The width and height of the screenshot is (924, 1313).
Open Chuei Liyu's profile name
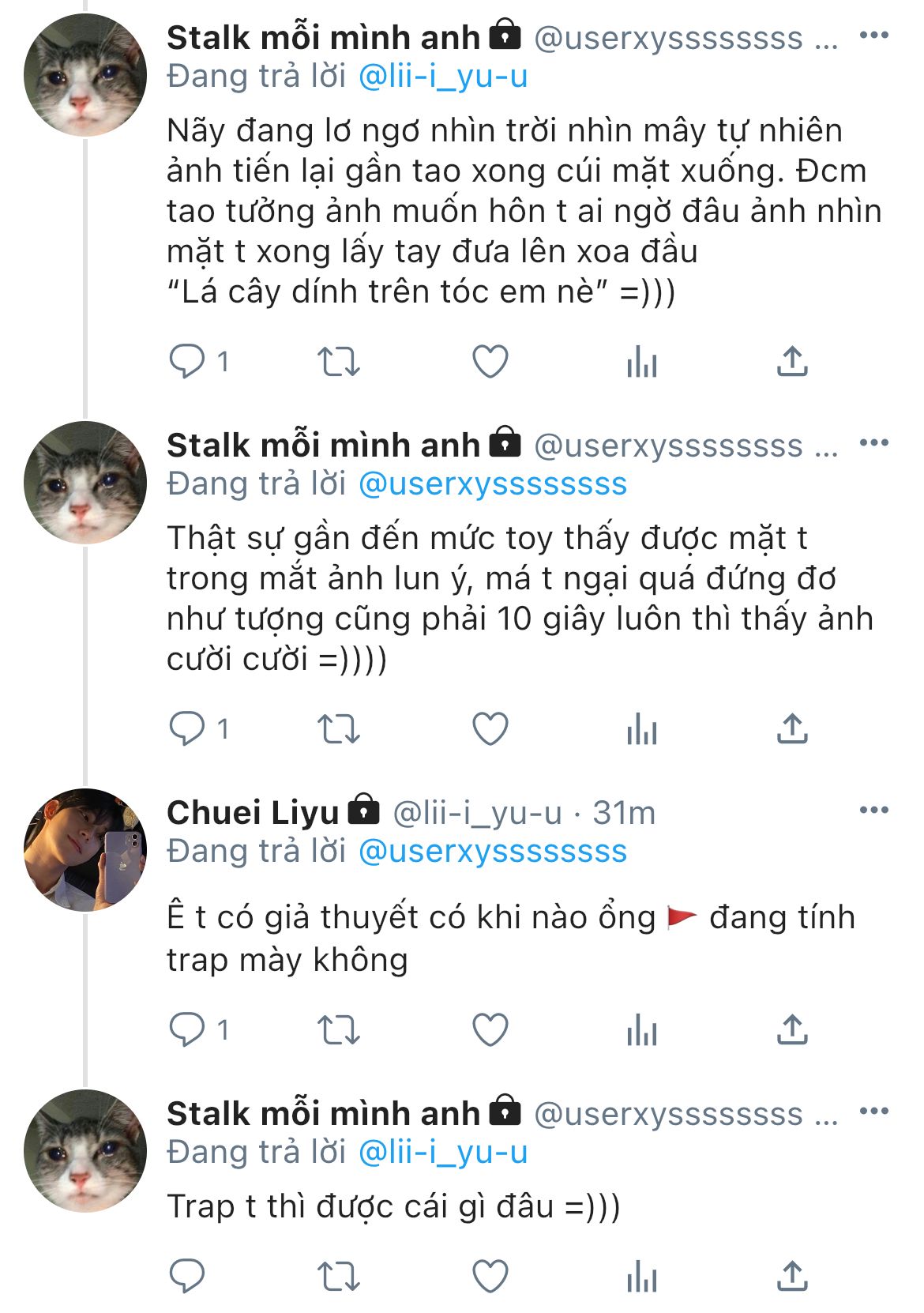click(x=253, y=813)
